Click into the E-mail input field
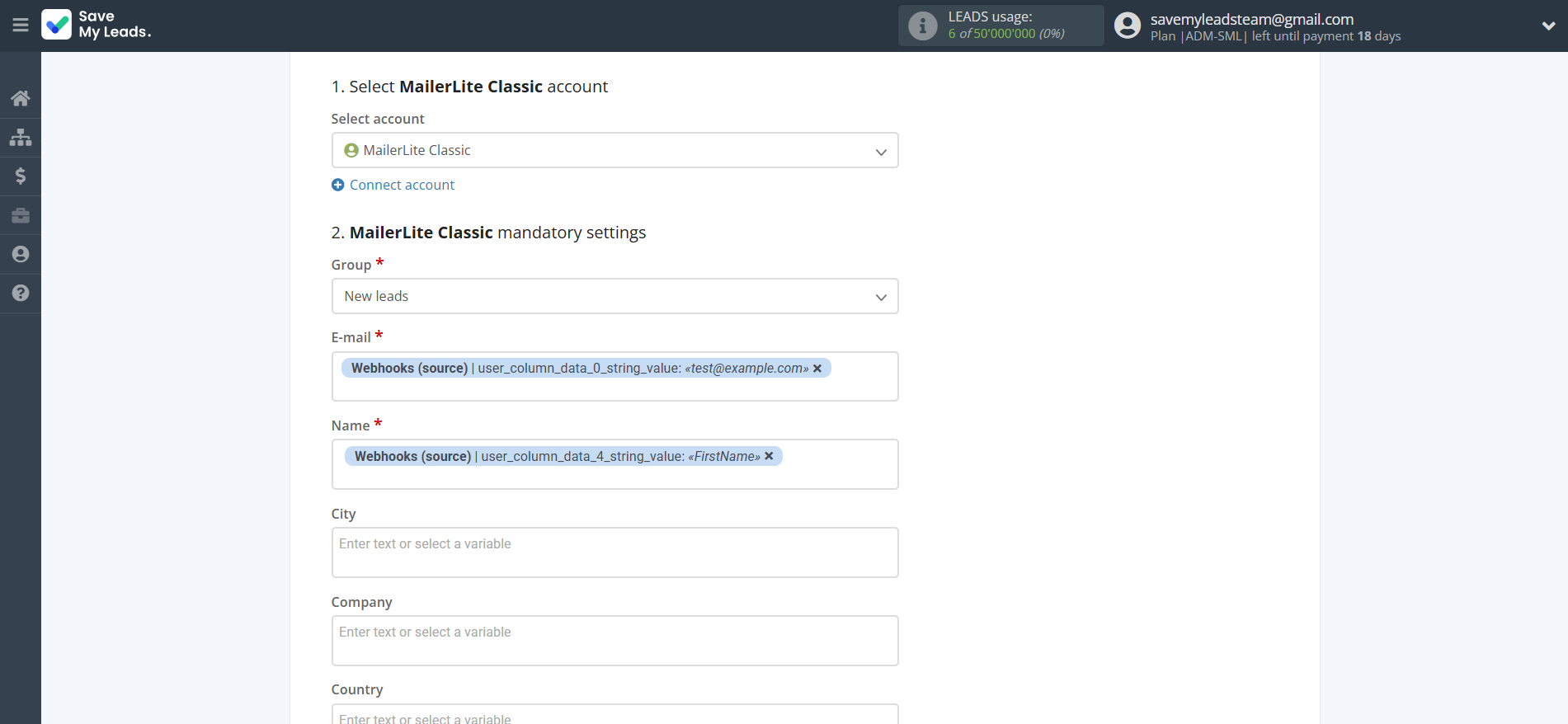The image size is (1568, 724). point(614,377)
